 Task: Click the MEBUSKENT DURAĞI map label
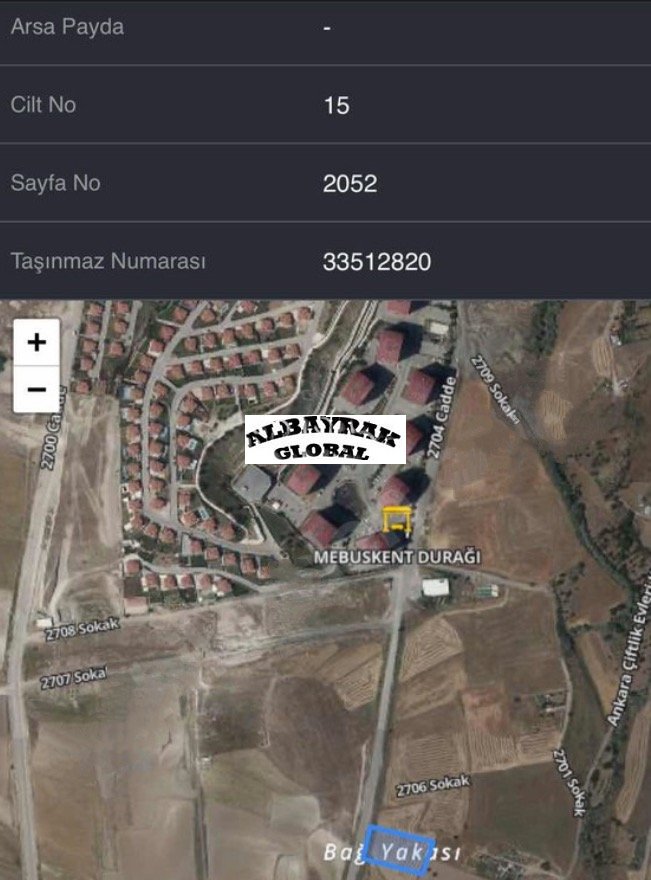397,557
